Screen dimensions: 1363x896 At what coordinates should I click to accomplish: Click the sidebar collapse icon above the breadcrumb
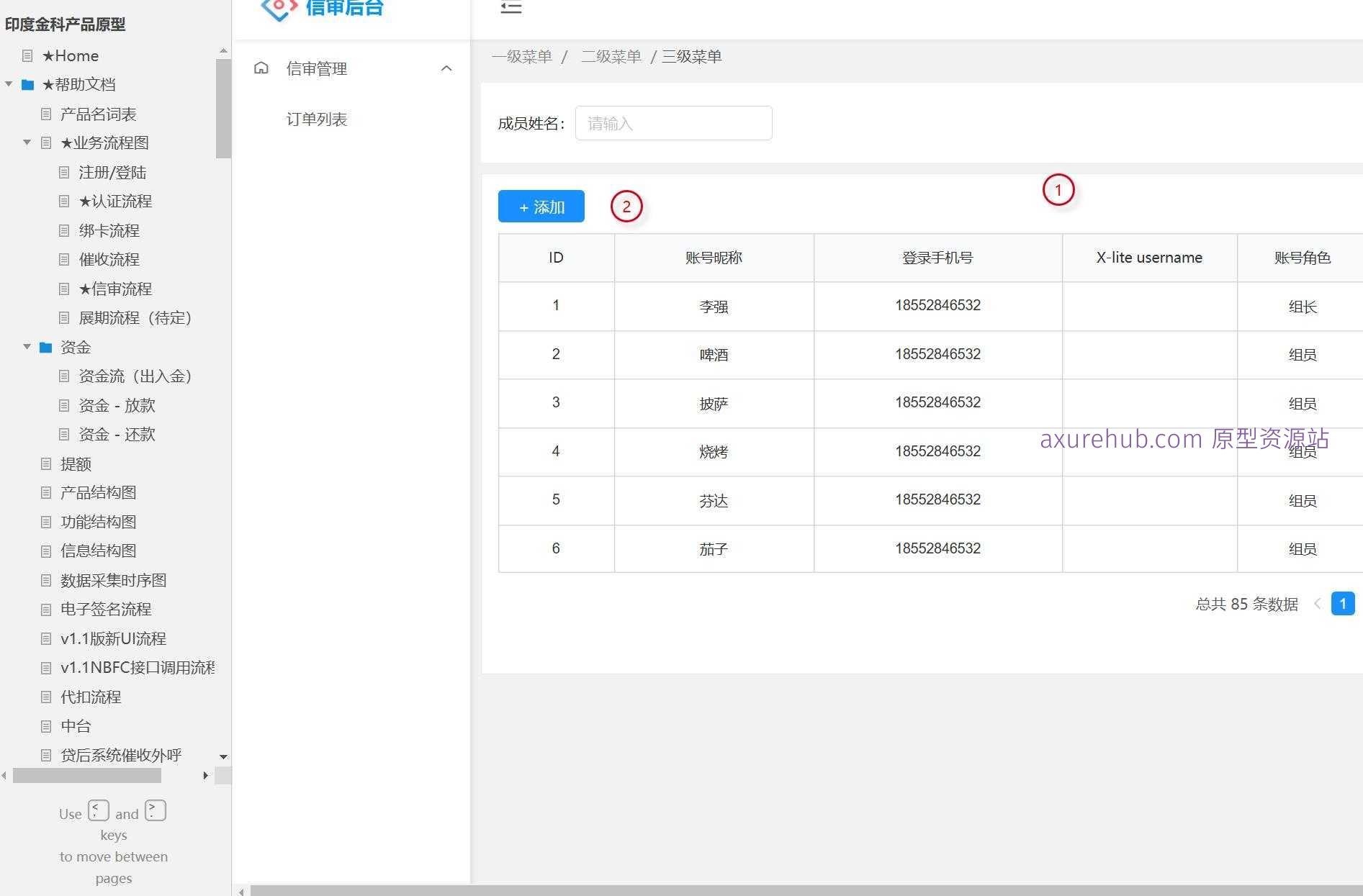click(x=511, y=9)
